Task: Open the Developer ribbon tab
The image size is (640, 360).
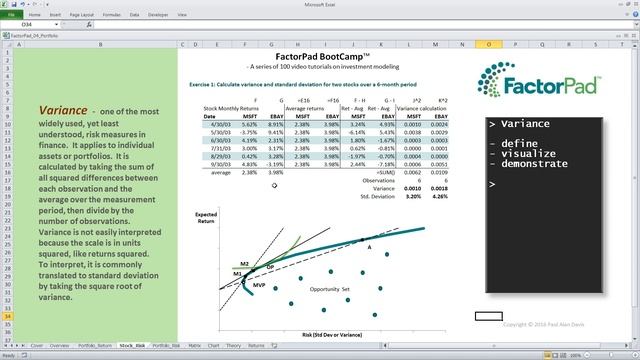Action: [x=158, y=15]
